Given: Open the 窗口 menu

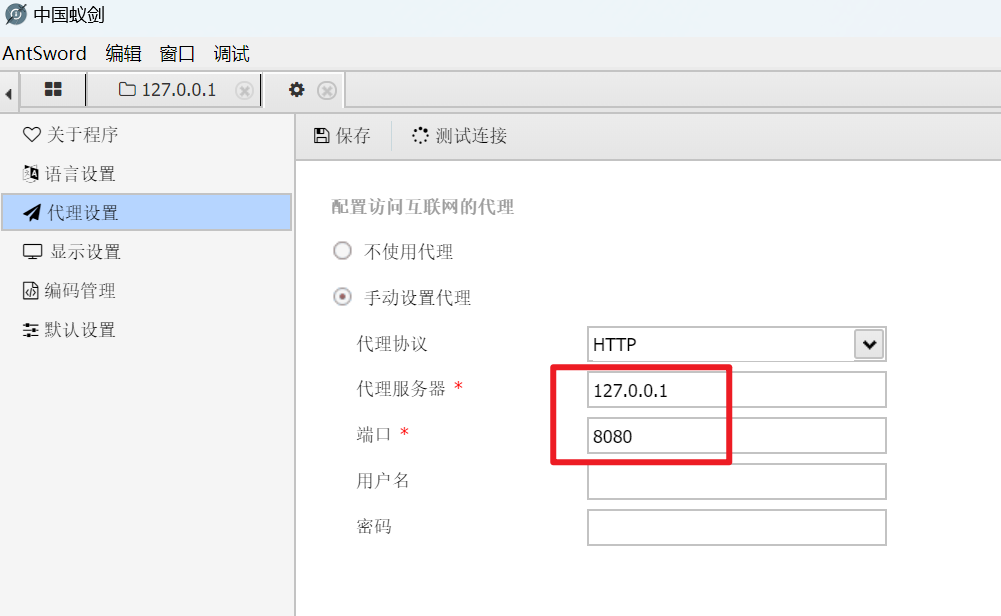Looking at the screenshot, I should (177, 54).
